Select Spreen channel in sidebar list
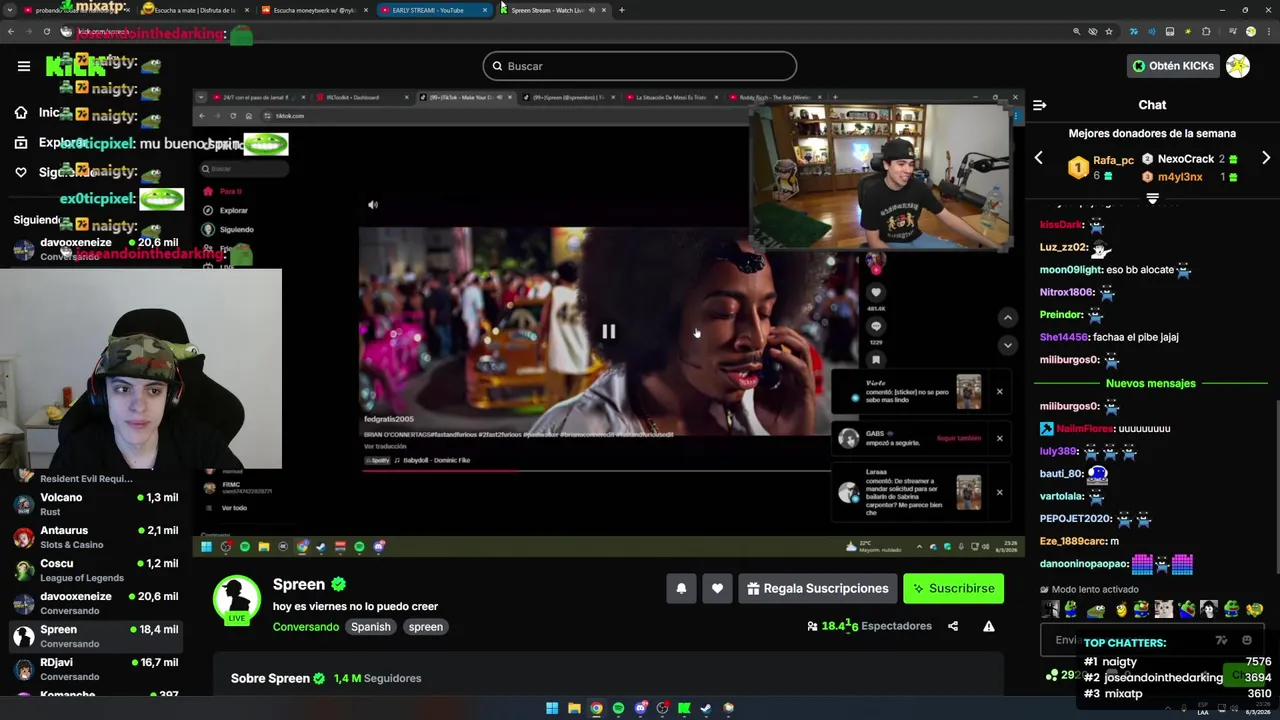Image resolution: width=1280 pixels, height=720 pixels. coord(95,636)
